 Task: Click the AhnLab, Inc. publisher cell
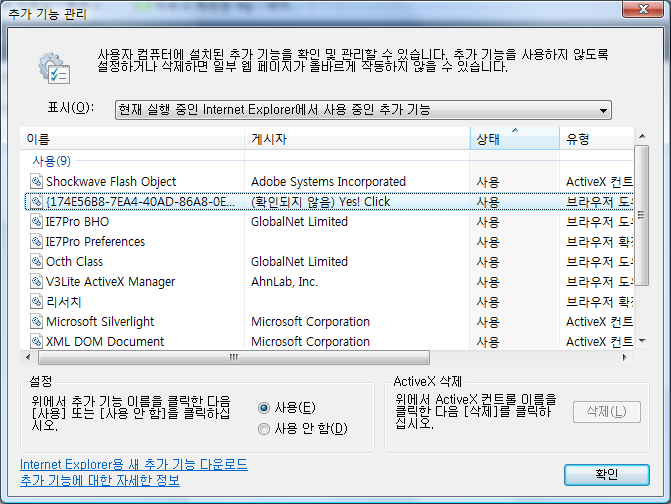284,282
